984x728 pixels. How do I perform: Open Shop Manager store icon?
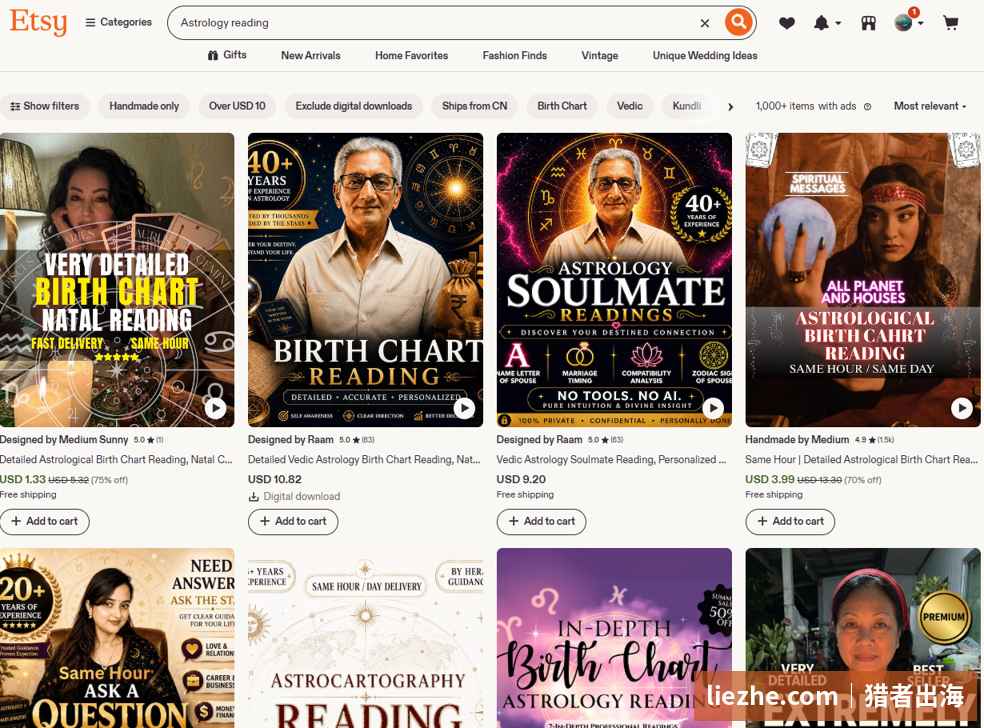pyautogui.click(x=869, y=23)
